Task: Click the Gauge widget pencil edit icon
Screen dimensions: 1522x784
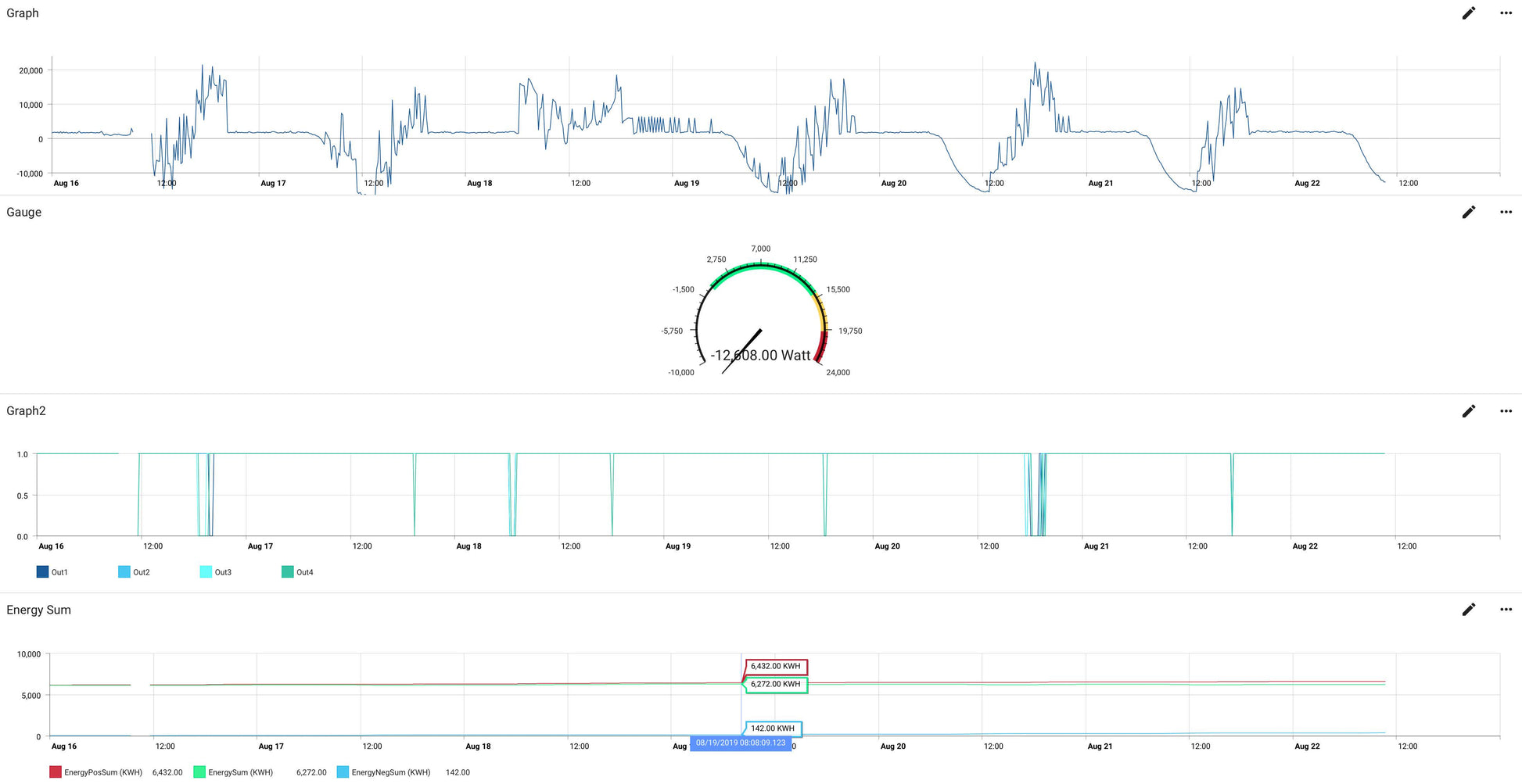Action: (1468, 212)
